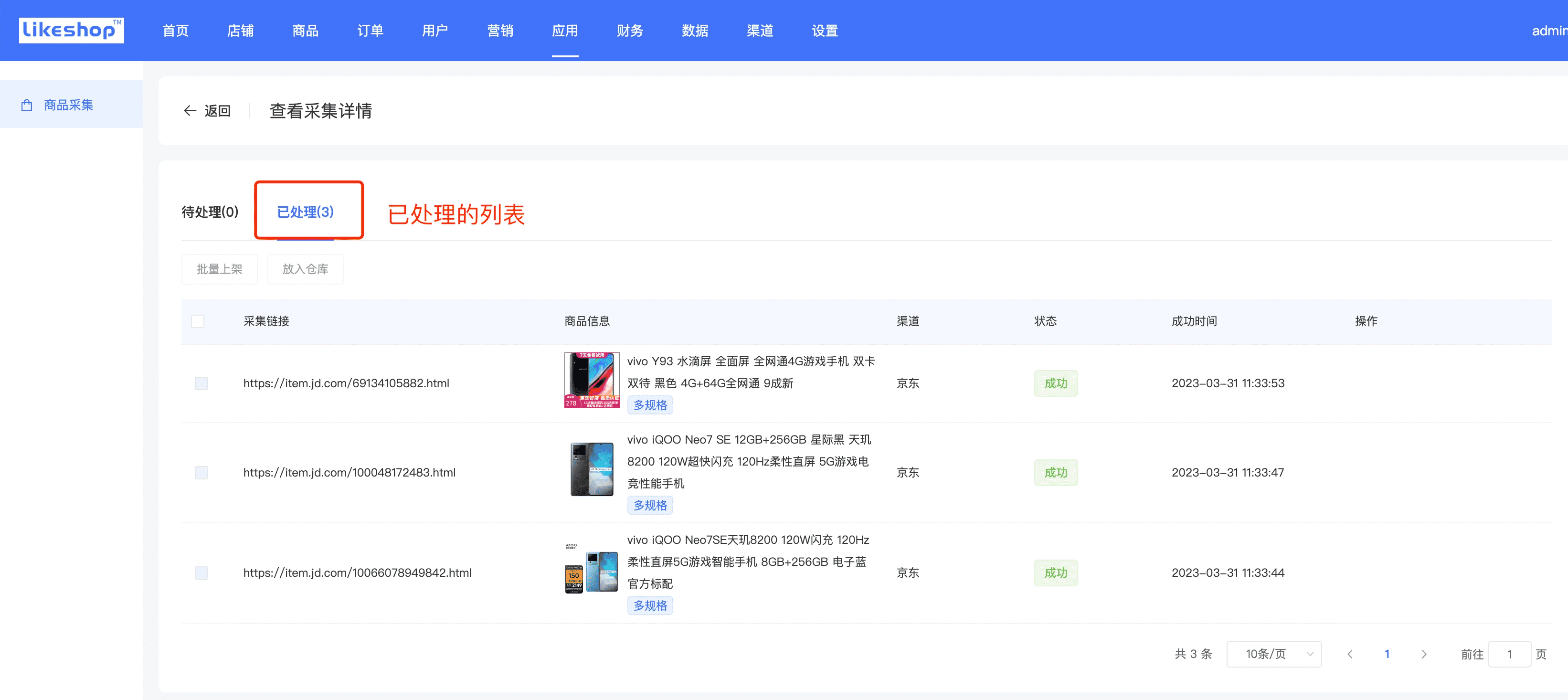The width and height of the screenshot is (1568, 700).
Task: Click the iQOO Neo7SE 电子蓝 thumbnail
Action: click(x=592, y=569)
